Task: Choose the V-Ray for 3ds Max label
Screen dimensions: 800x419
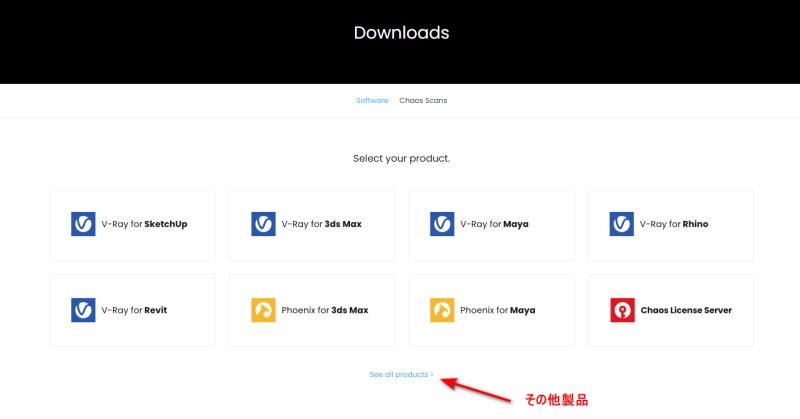Action: pos(321,224)
